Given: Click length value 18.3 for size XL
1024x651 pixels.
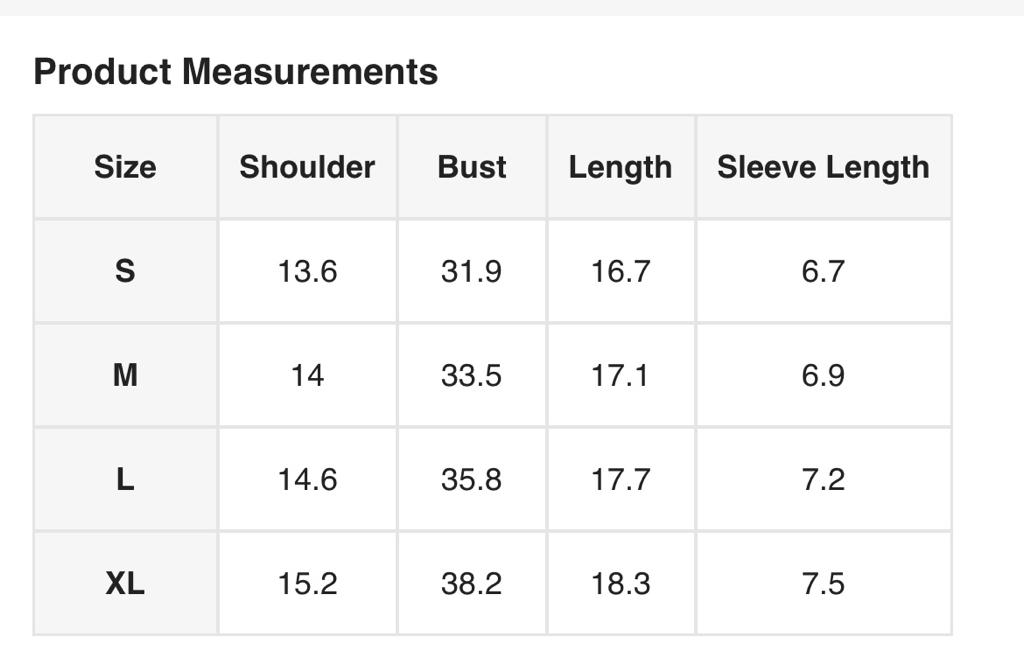Looking at the screenshot, I should (x=620, y=583).
